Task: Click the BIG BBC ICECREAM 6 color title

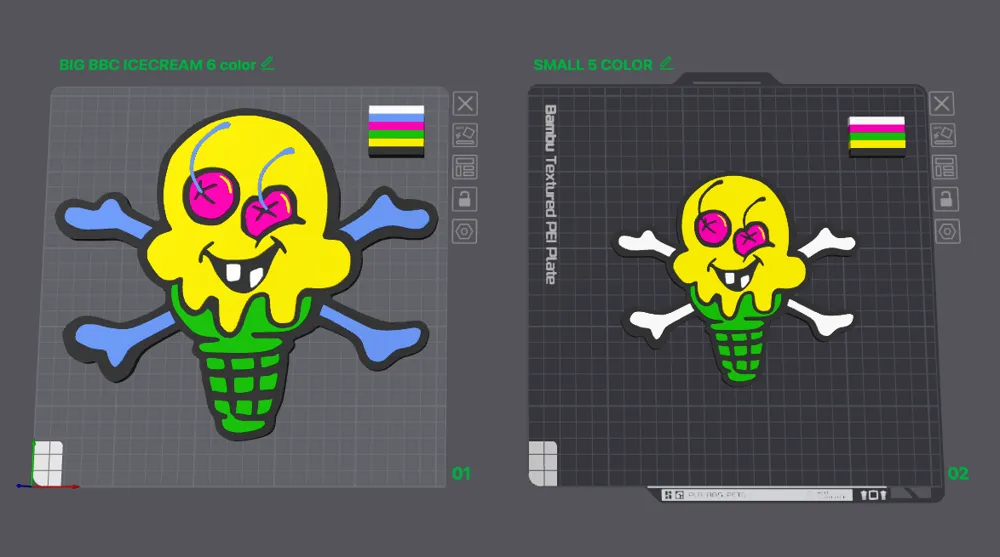Action: point(158,65)
